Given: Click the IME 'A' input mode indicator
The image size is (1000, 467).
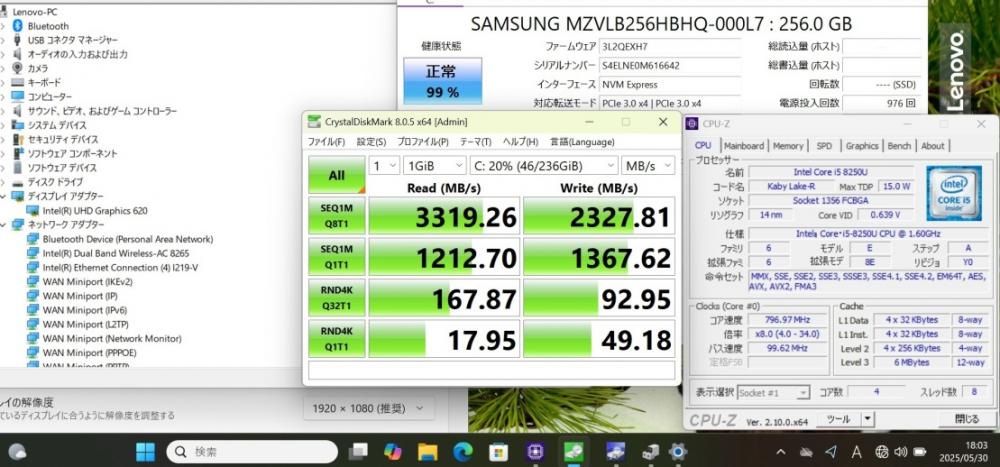Looking at the screenshot, I should tap(857, 452).
